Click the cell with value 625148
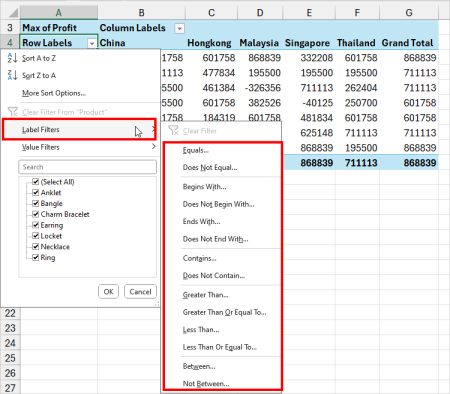Viewport: 450px width, 394px height. [309, 133]
